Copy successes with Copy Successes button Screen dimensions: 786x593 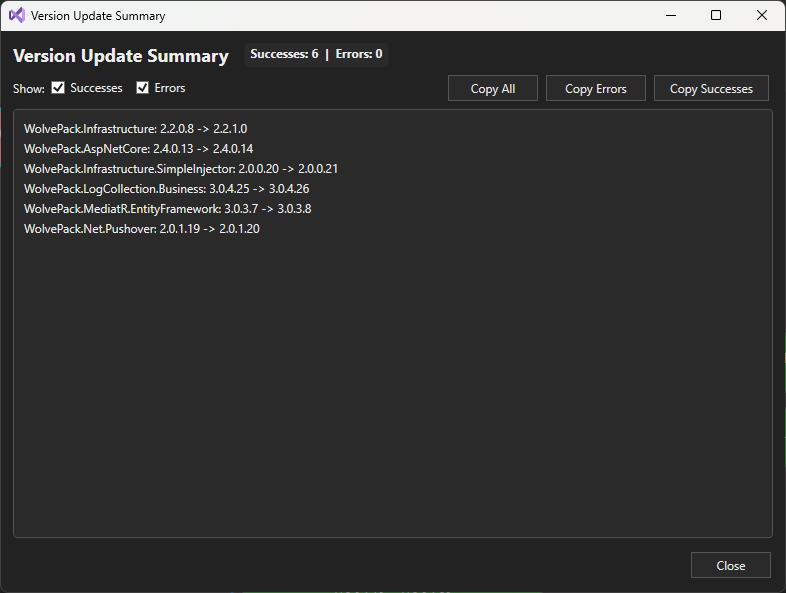coord(710,89)
